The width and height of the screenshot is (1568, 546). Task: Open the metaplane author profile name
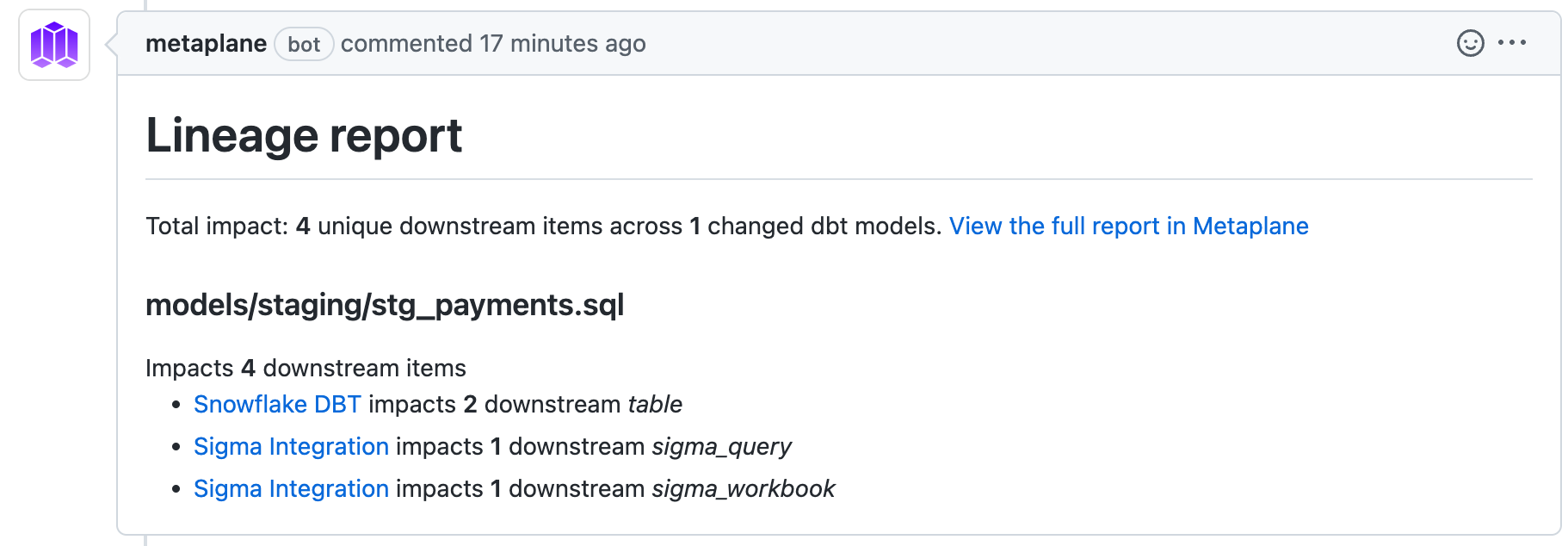click(206, 44)
